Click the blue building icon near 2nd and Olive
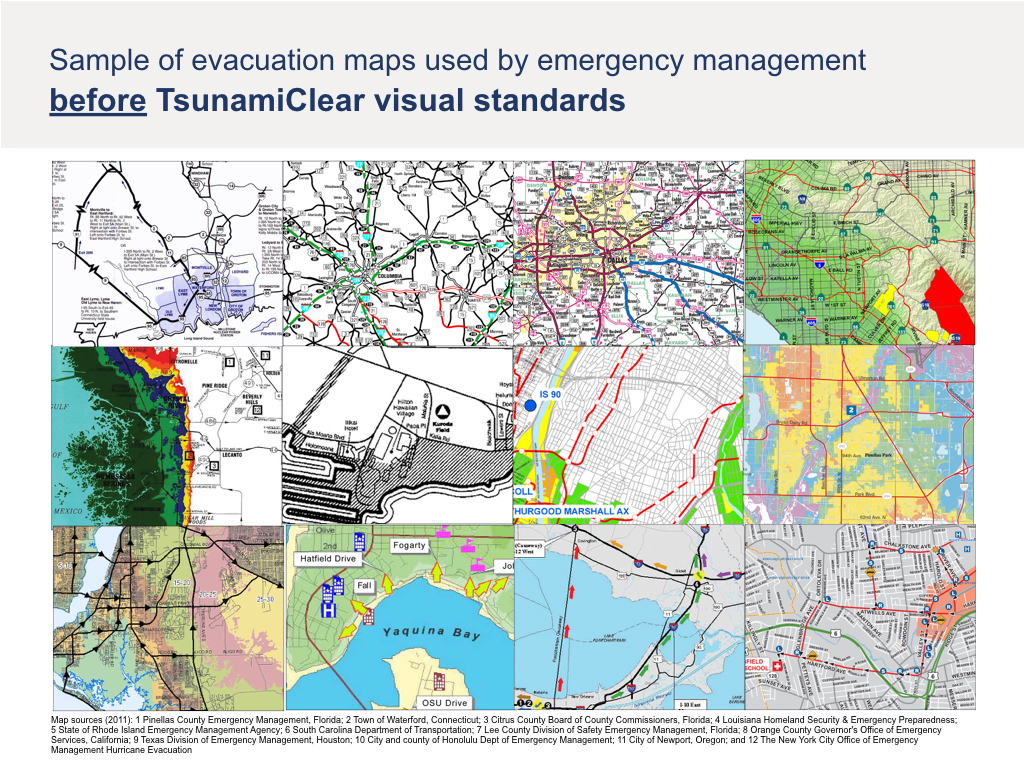Image resolution: width=1024 pixels, height=768 pixels. click(x=359, y=542)
